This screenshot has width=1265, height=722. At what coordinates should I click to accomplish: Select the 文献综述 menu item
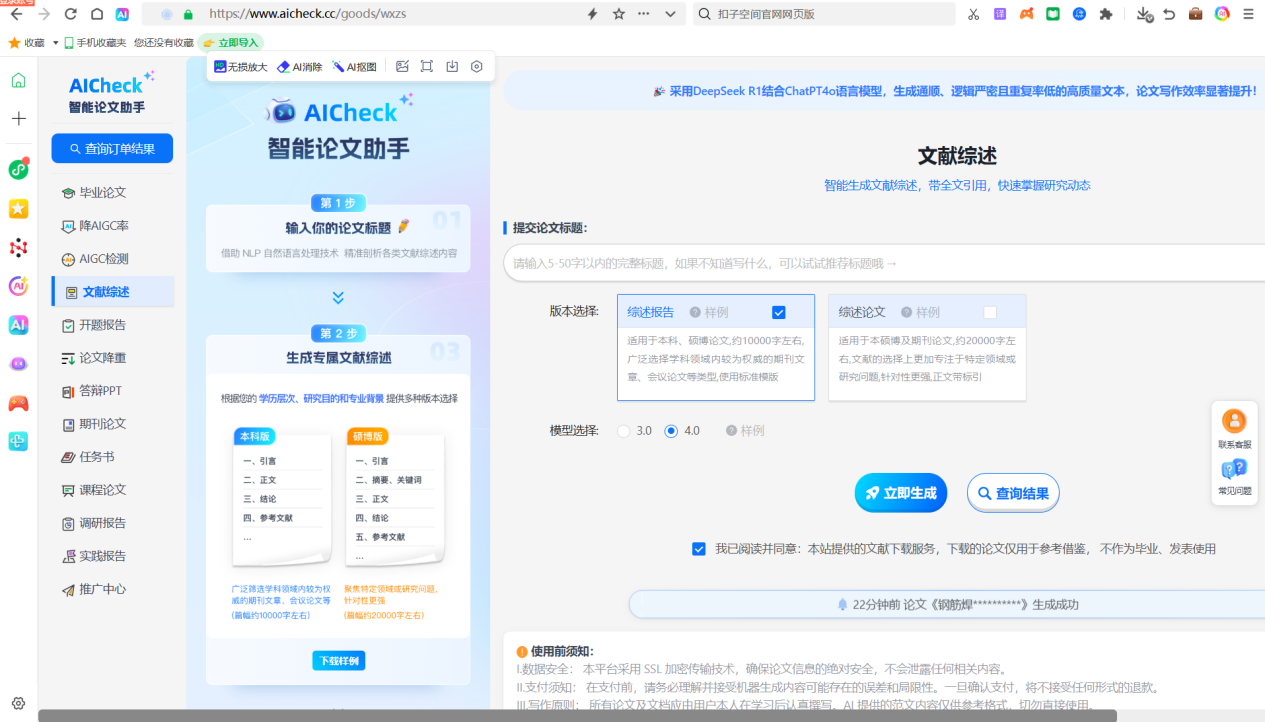pos(112,292)
